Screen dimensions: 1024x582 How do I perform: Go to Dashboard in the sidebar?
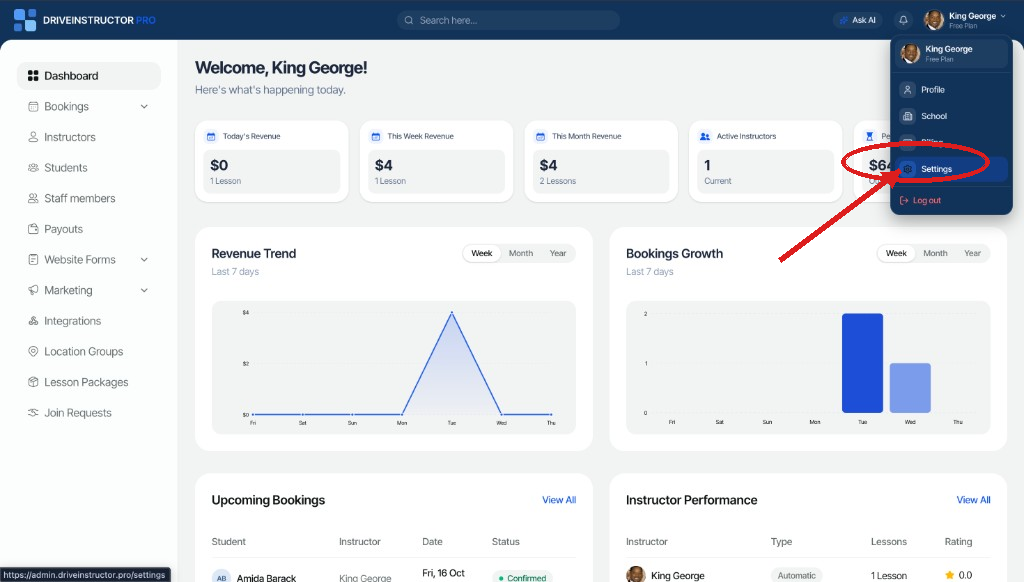tap(89, 76)
